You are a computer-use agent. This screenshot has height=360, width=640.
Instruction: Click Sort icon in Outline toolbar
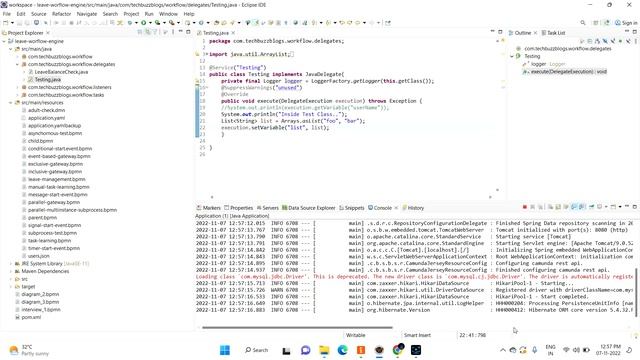[x=598, y=41]
